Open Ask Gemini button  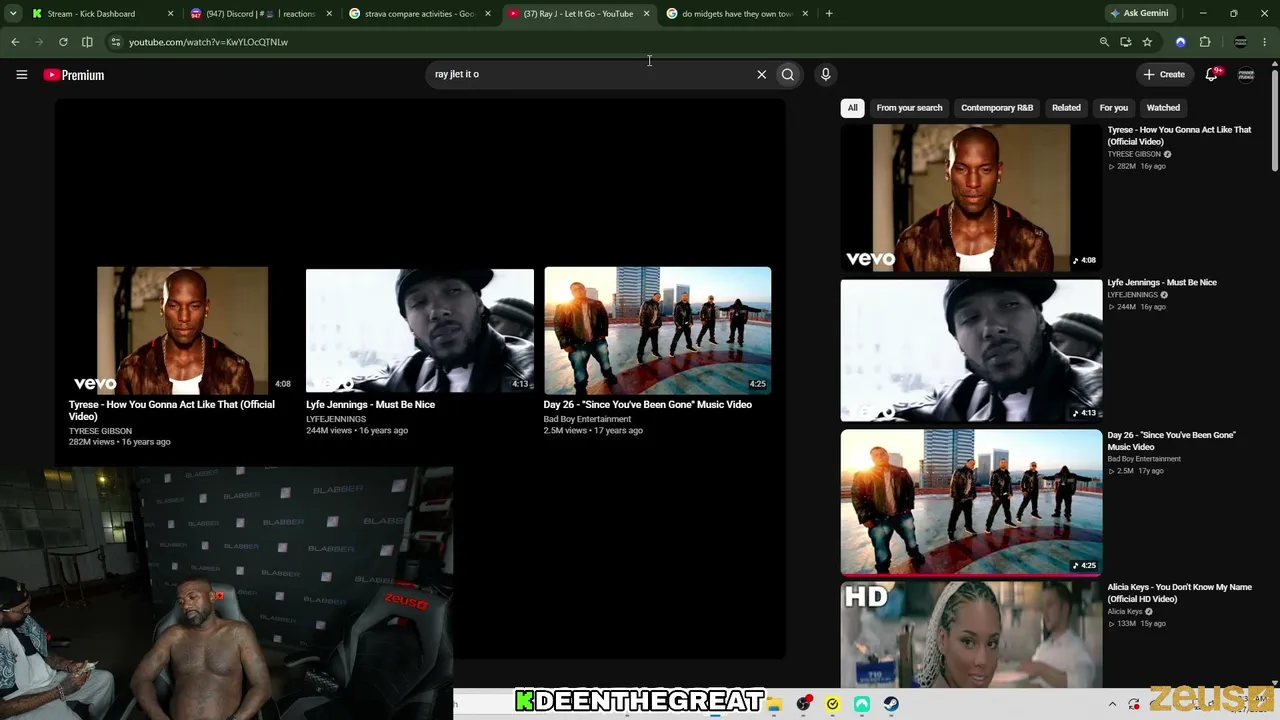click(1139, 13)
